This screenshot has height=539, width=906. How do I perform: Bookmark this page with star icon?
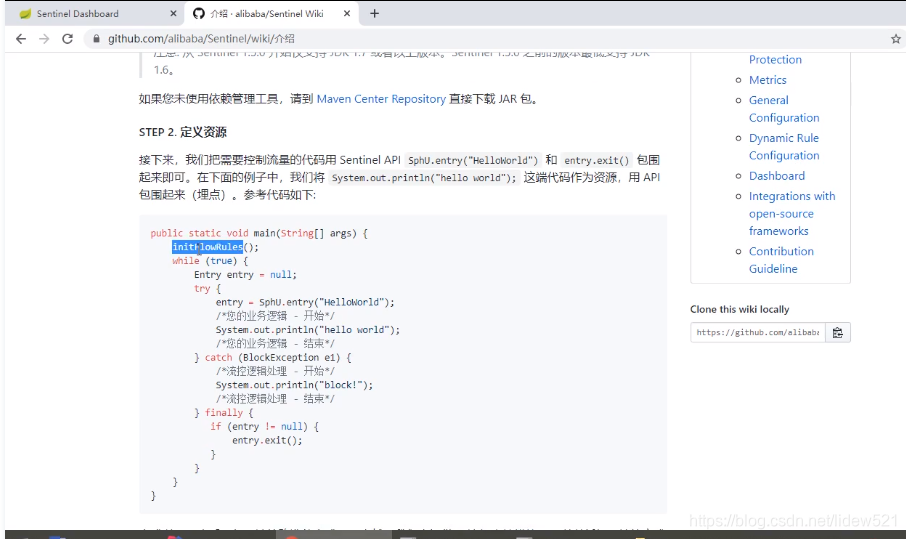click(x=896, y=39)
